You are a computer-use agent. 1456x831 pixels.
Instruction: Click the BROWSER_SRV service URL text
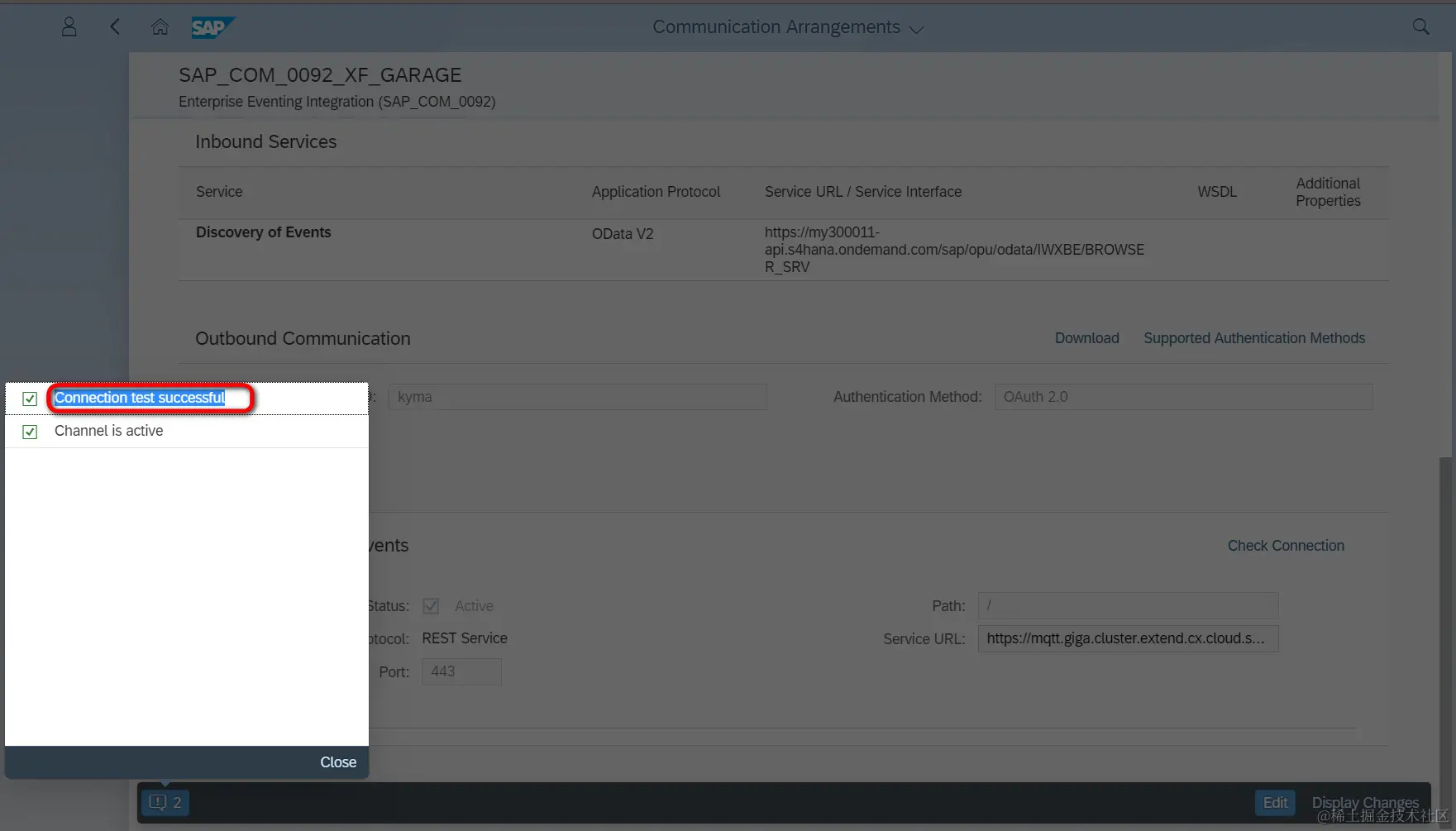[954, 250]
